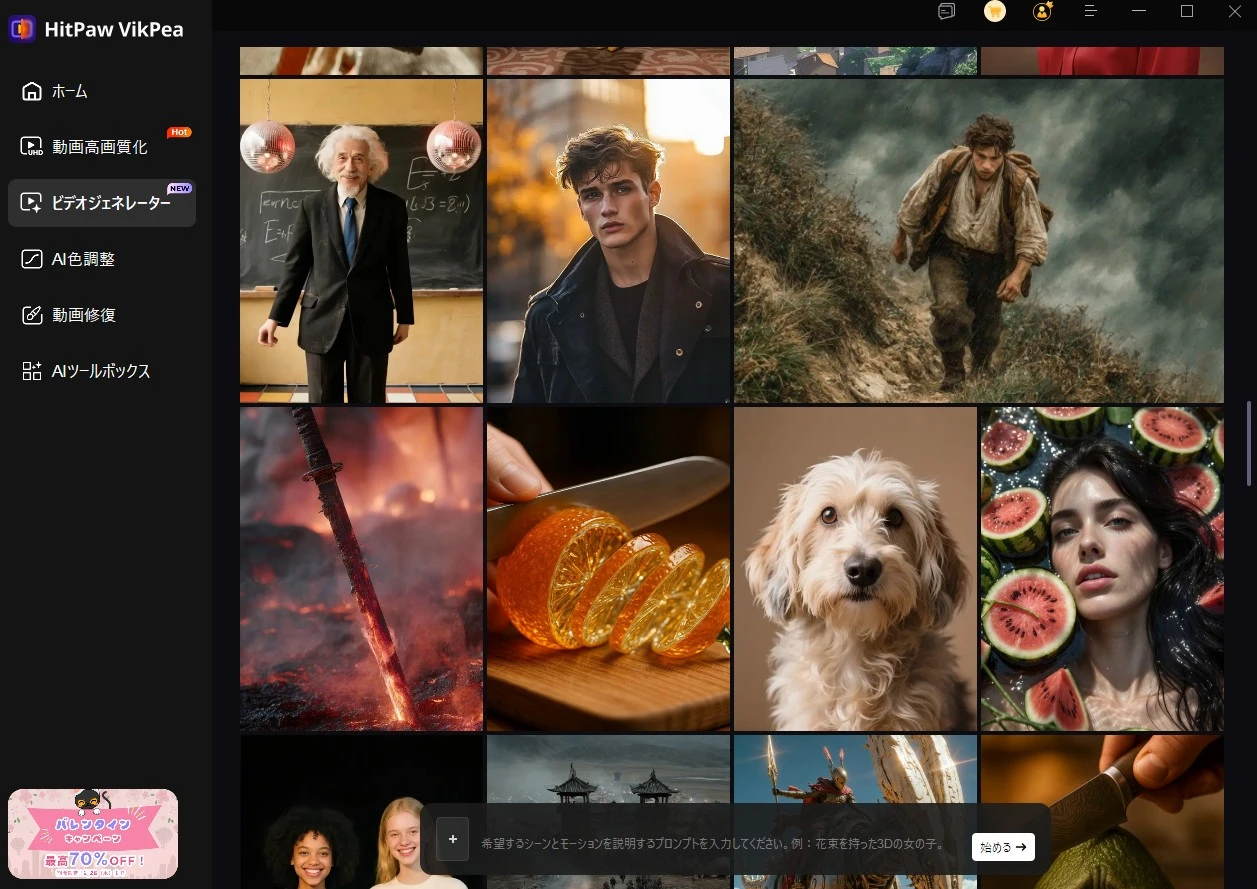Open the feedback message icon in title bar
The image size is (1257, 889).
[946, 11]
